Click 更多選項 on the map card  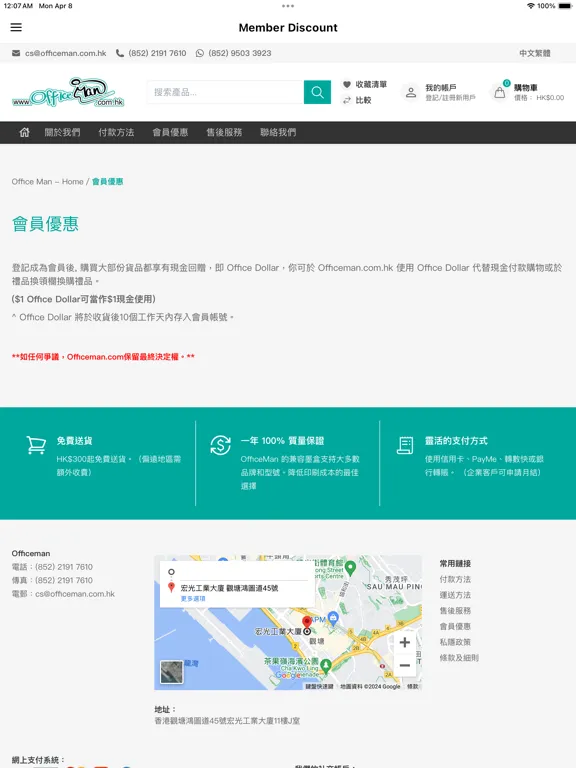tap(193, 599)
